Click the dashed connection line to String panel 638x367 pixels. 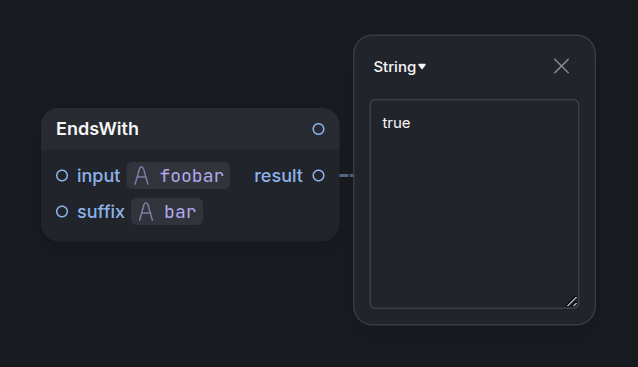[347, 175]
